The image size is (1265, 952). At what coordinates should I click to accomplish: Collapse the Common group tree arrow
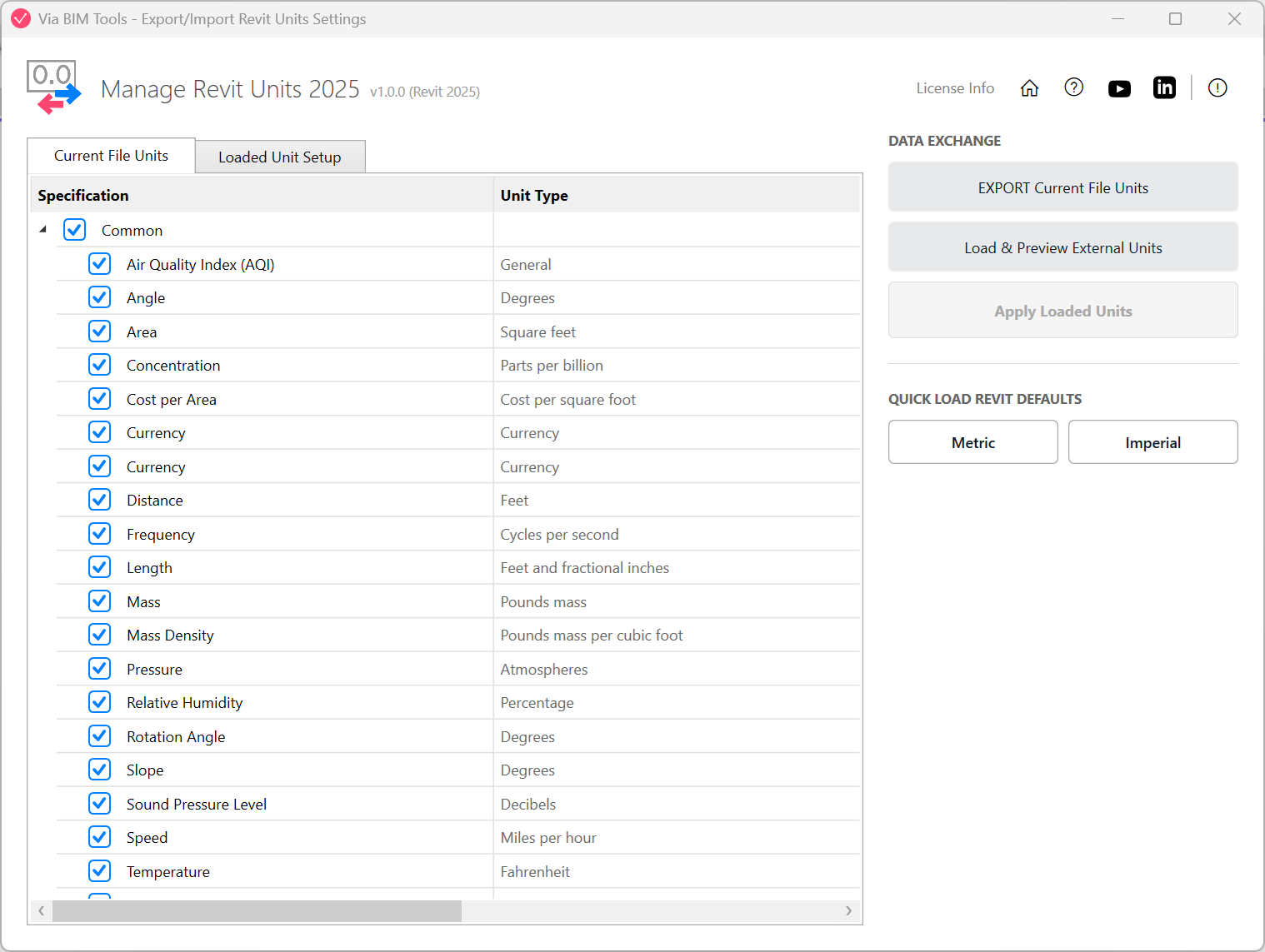point(42,230)
